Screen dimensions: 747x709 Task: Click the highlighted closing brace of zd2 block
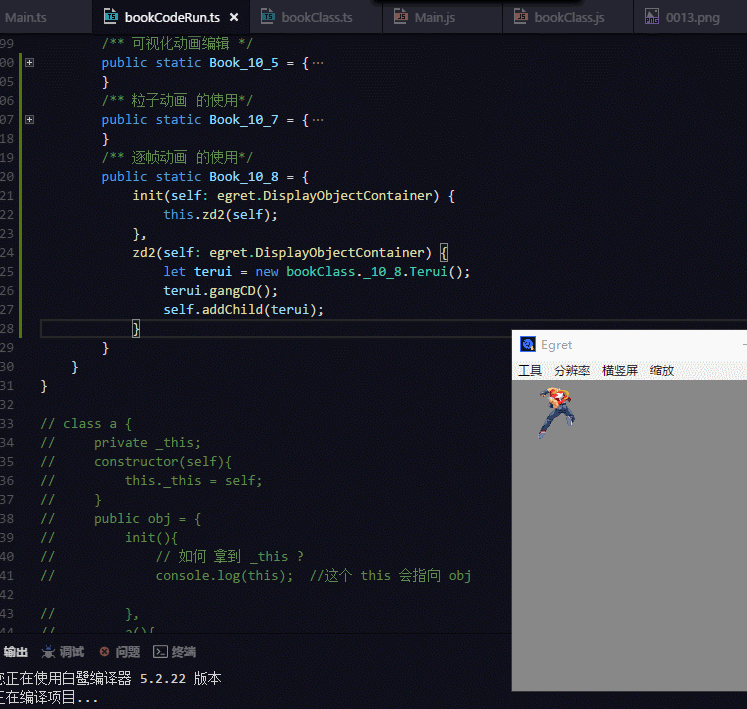(136, 329)
